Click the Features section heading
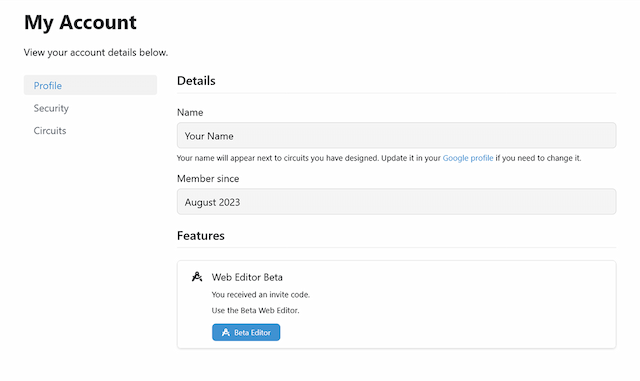The image size is (640, 381). click(x=201, y=236)
